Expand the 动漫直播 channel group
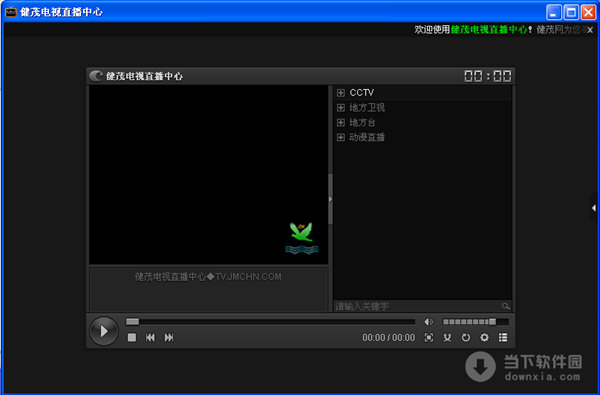Viewport: 600px width, 395px height. coord(341,137)
